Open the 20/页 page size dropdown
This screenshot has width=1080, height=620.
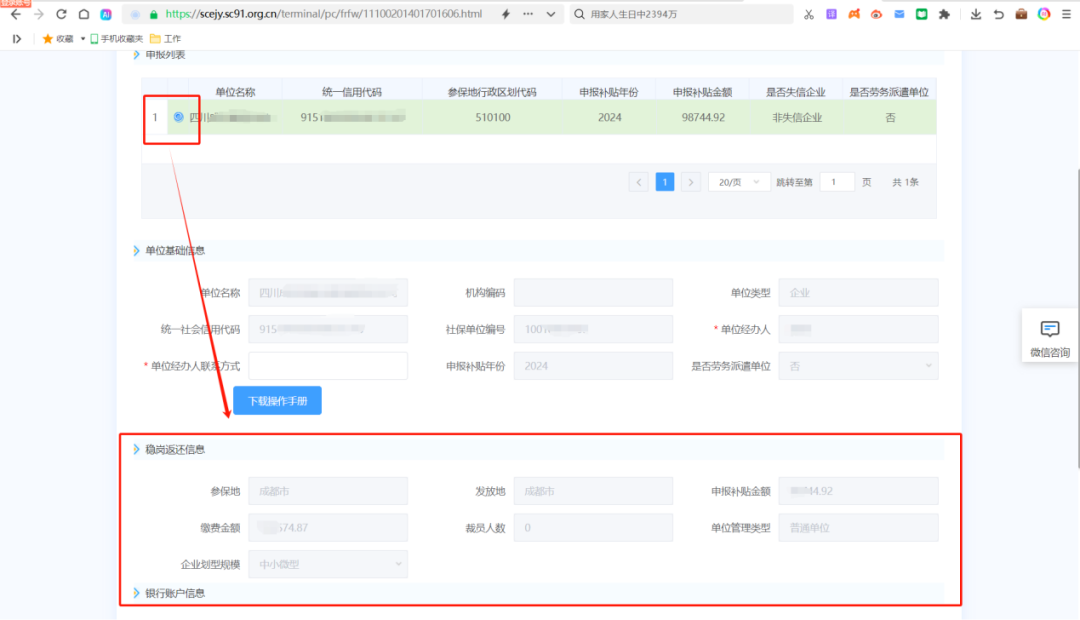click(x=739, y=182)
